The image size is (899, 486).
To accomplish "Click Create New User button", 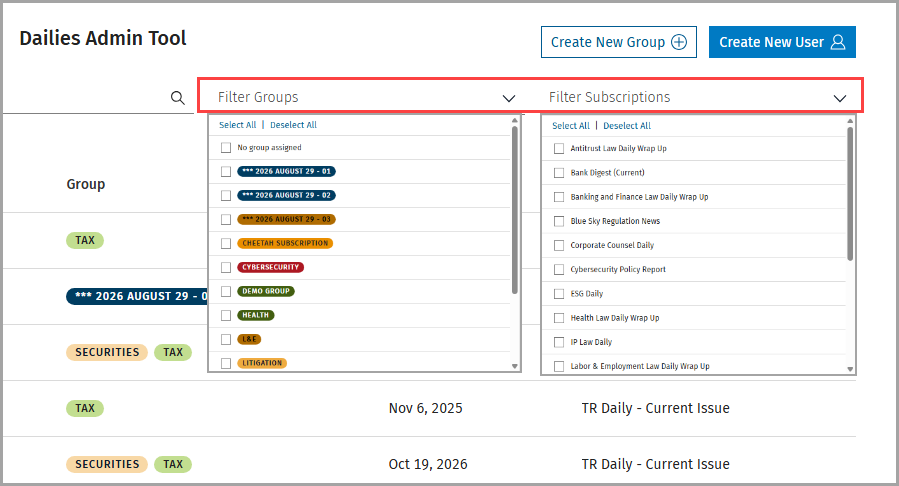I will point(782,42).
